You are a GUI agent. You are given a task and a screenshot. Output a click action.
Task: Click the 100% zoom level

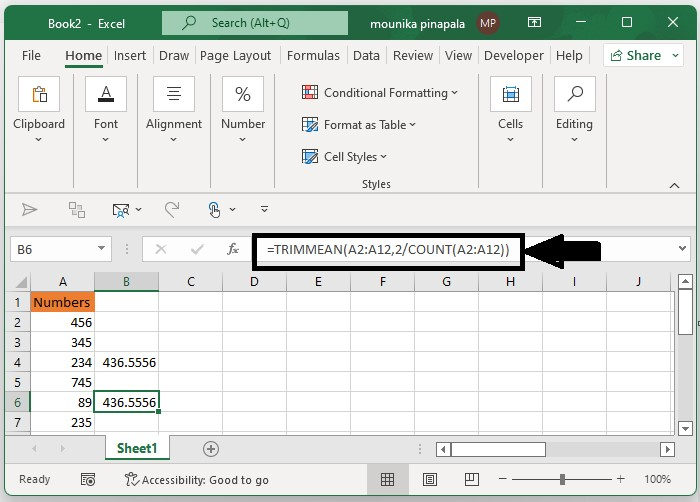[657, 479]
